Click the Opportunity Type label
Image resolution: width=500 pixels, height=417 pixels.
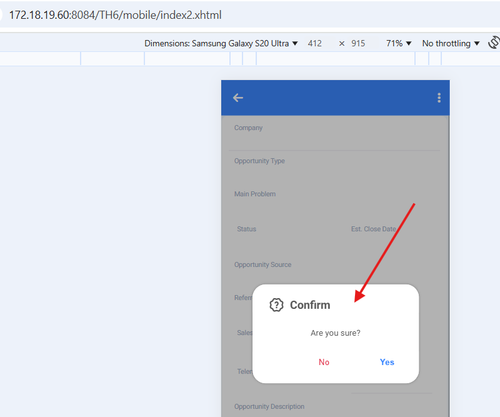click(x=259, y=161)
